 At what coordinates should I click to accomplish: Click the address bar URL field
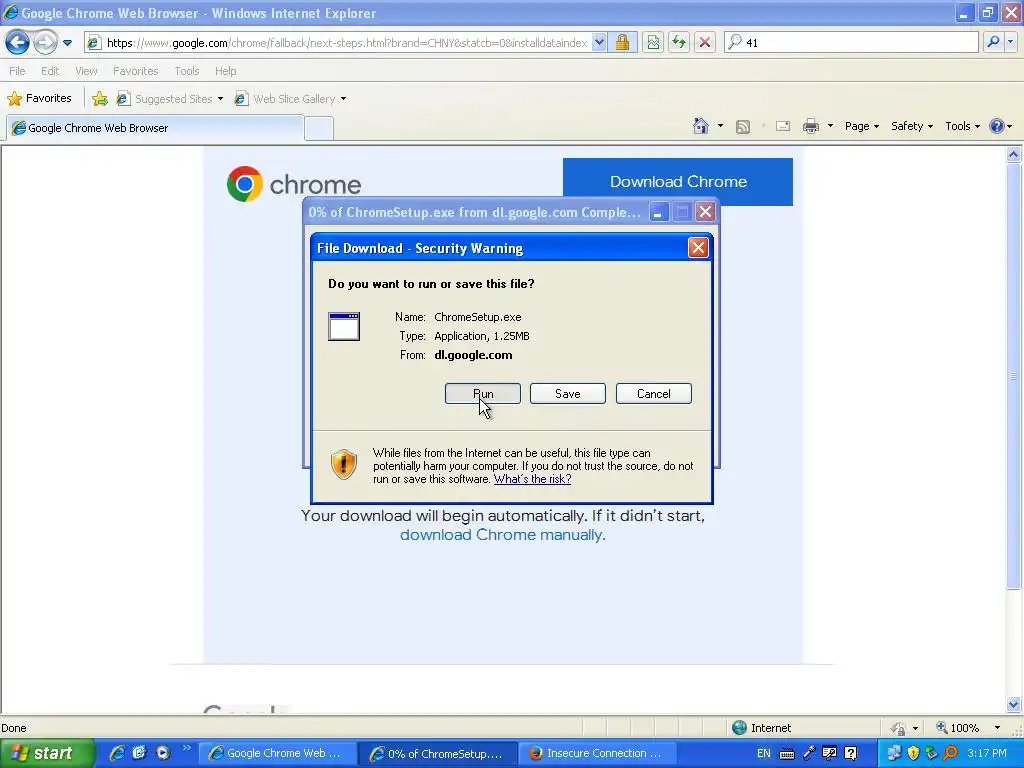pos(346,43)
